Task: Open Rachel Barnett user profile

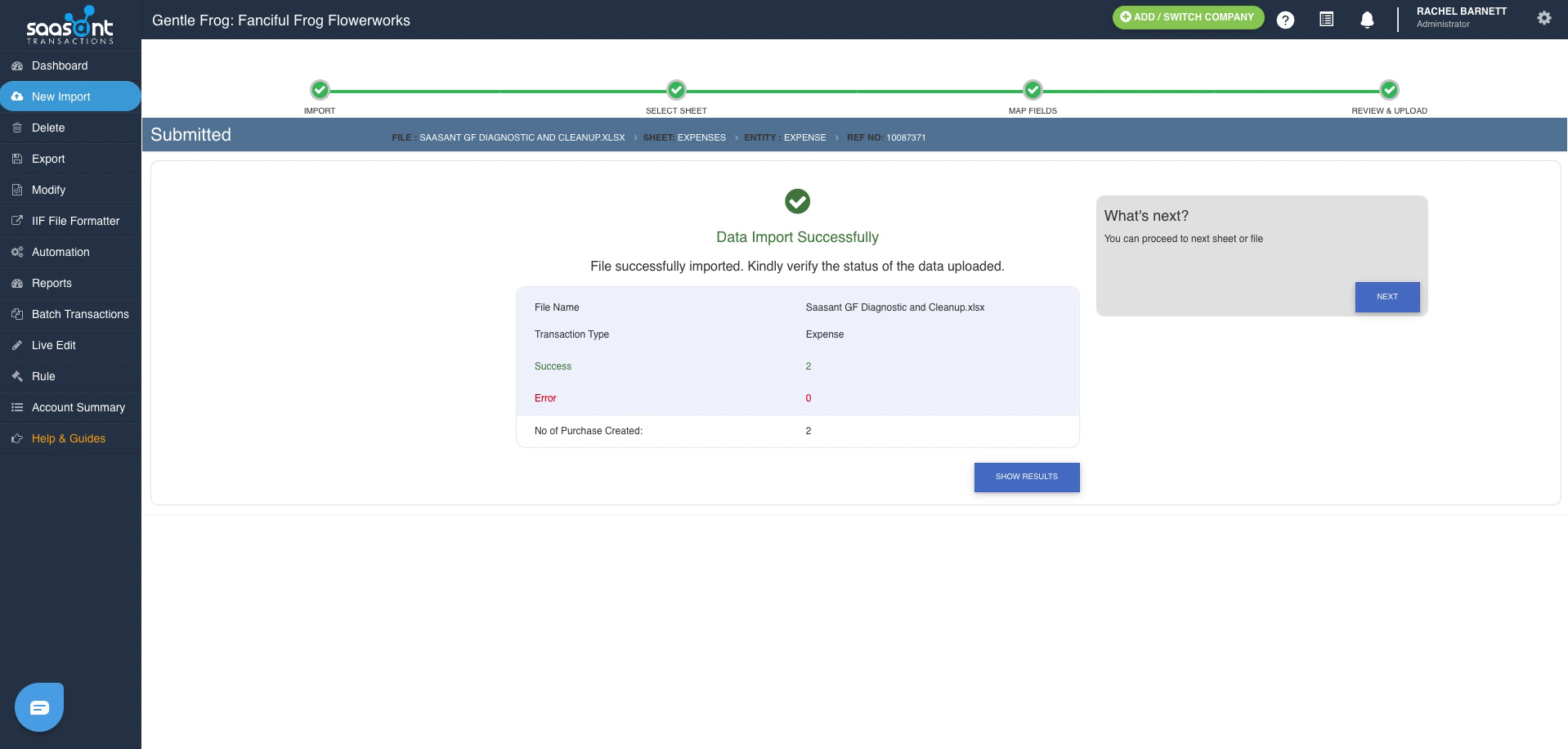Action: [1461, 17]
